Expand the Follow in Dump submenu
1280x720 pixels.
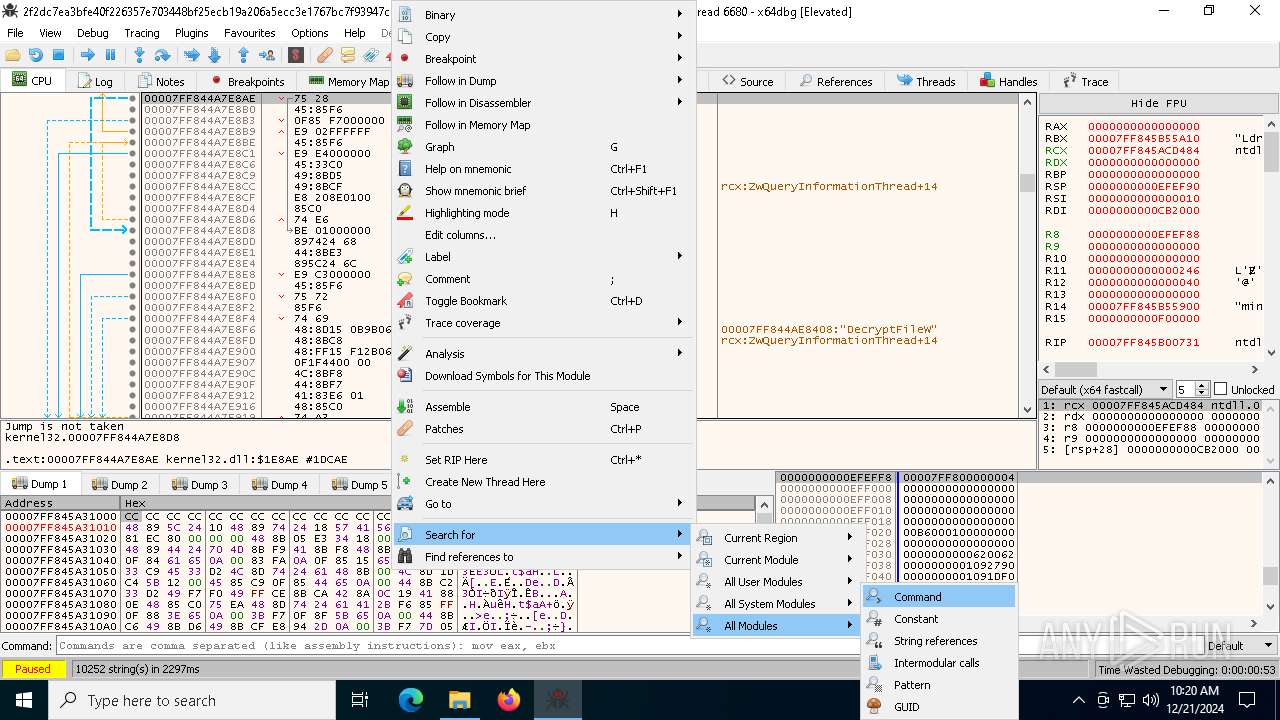coord(544,81)
